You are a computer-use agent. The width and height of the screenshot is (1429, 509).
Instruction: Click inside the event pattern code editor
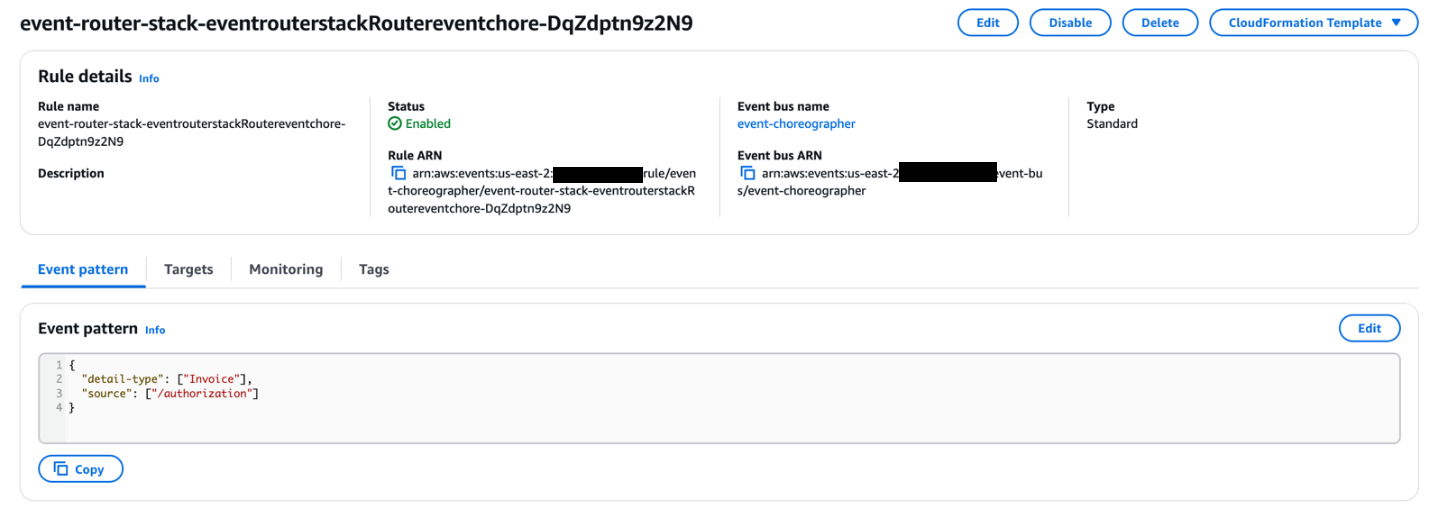point(700,410)
